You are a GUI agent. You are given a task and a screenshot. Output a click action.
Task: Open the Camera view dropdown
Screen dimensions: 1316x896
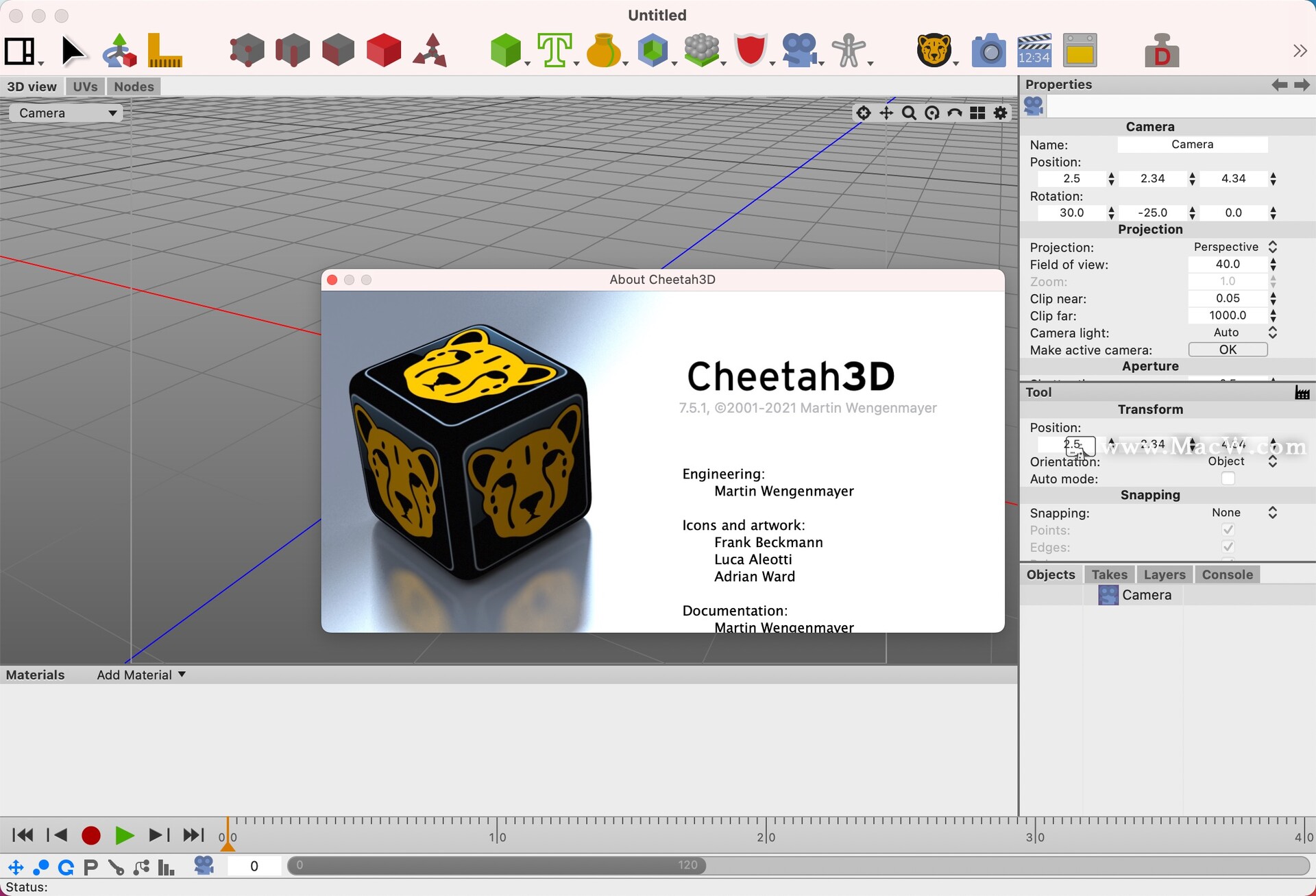pyautogui.click(x=66, y=113)
